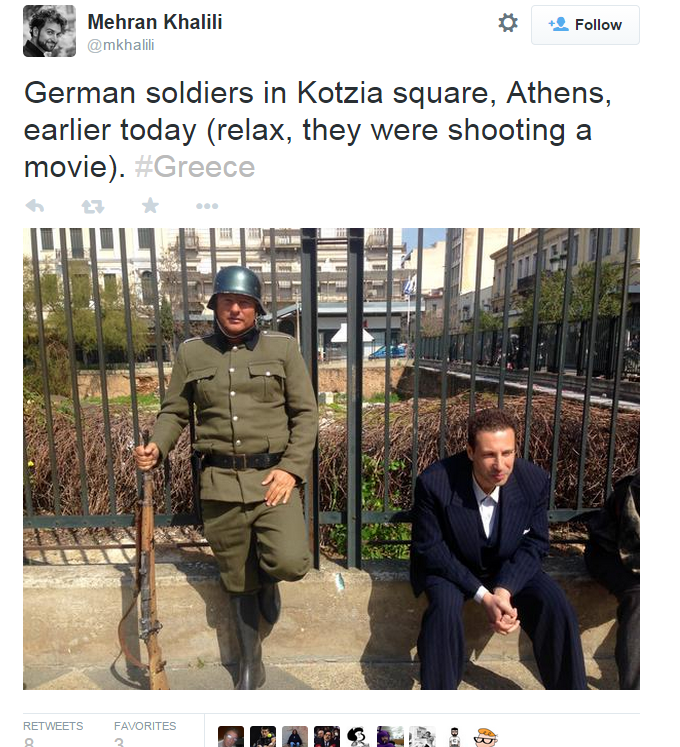Image resolution: width=680 pixels, height=747 pixels.
Task: Open Mehran Khalili's profile picture
Action: 48,31
